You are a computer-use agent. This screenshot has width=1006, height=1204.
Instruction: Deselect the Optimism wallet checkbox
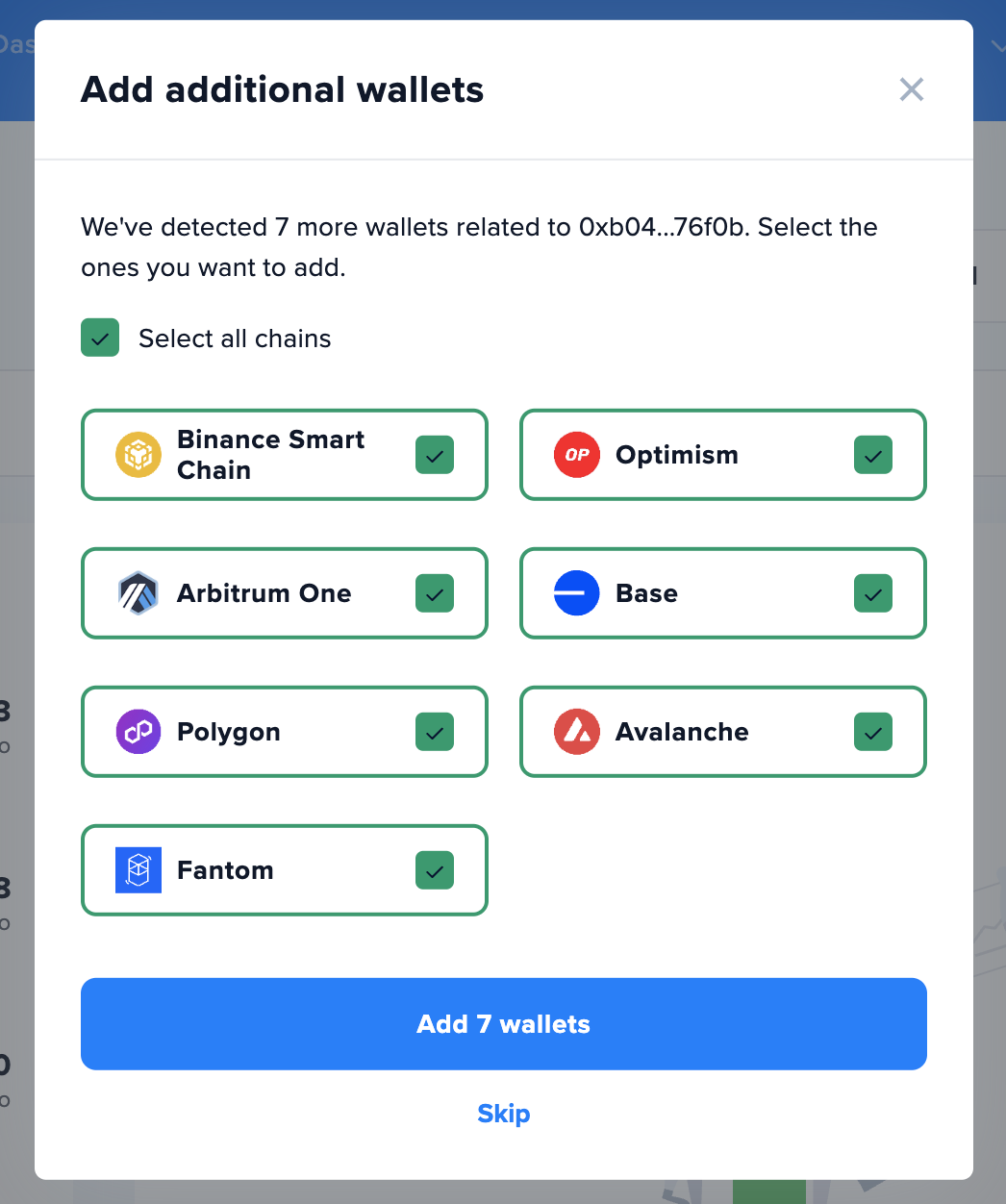point(873,455)
